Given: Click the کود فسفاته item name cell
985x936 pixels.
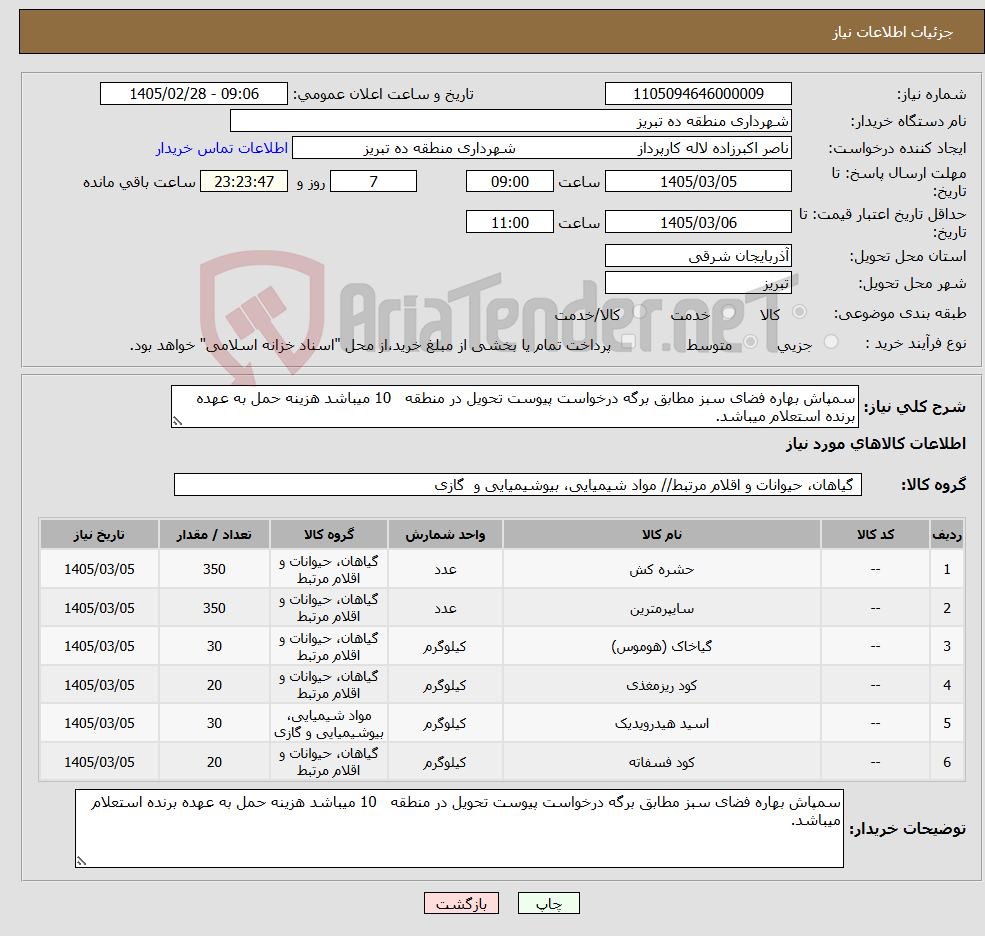Looking at the screenshot, I should [x=661, y=762].
